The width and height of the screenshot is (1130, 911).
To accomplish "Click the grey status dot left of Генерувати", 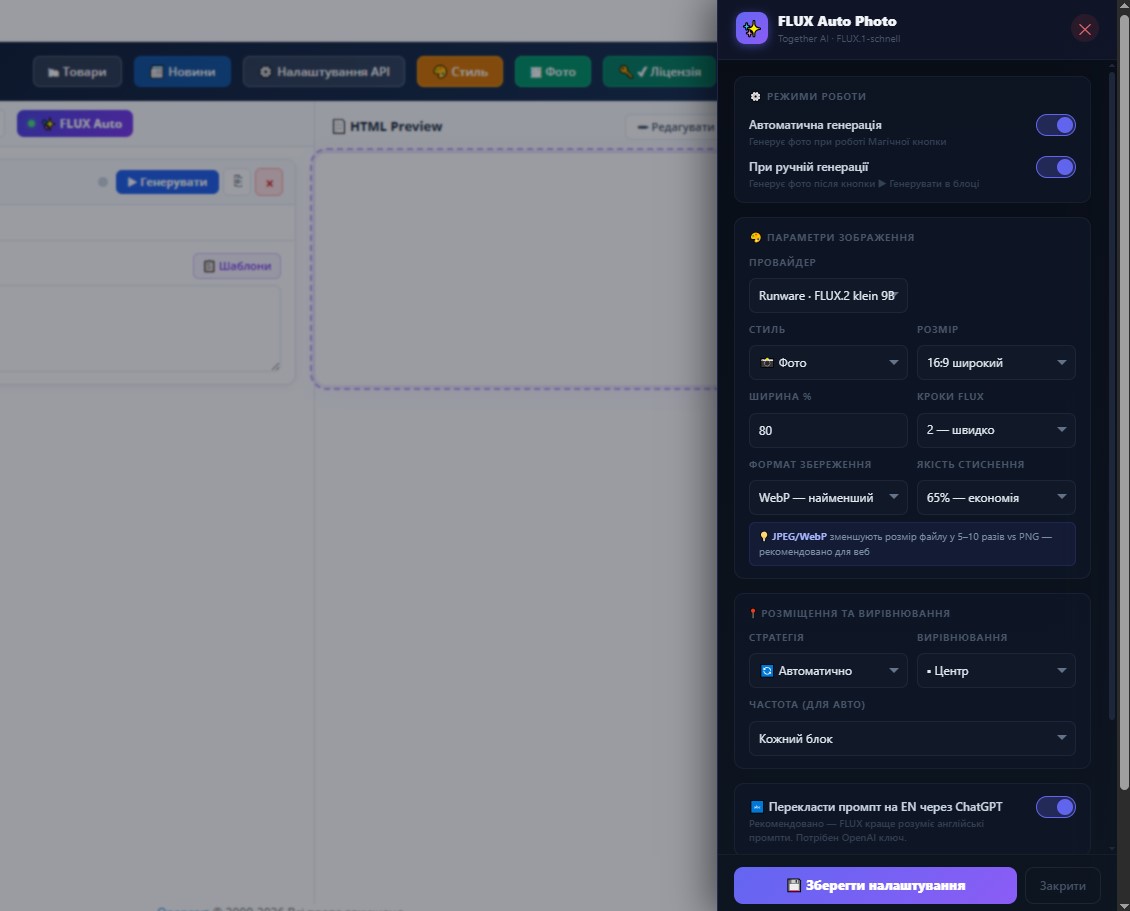I will click(x=102, y=182).
